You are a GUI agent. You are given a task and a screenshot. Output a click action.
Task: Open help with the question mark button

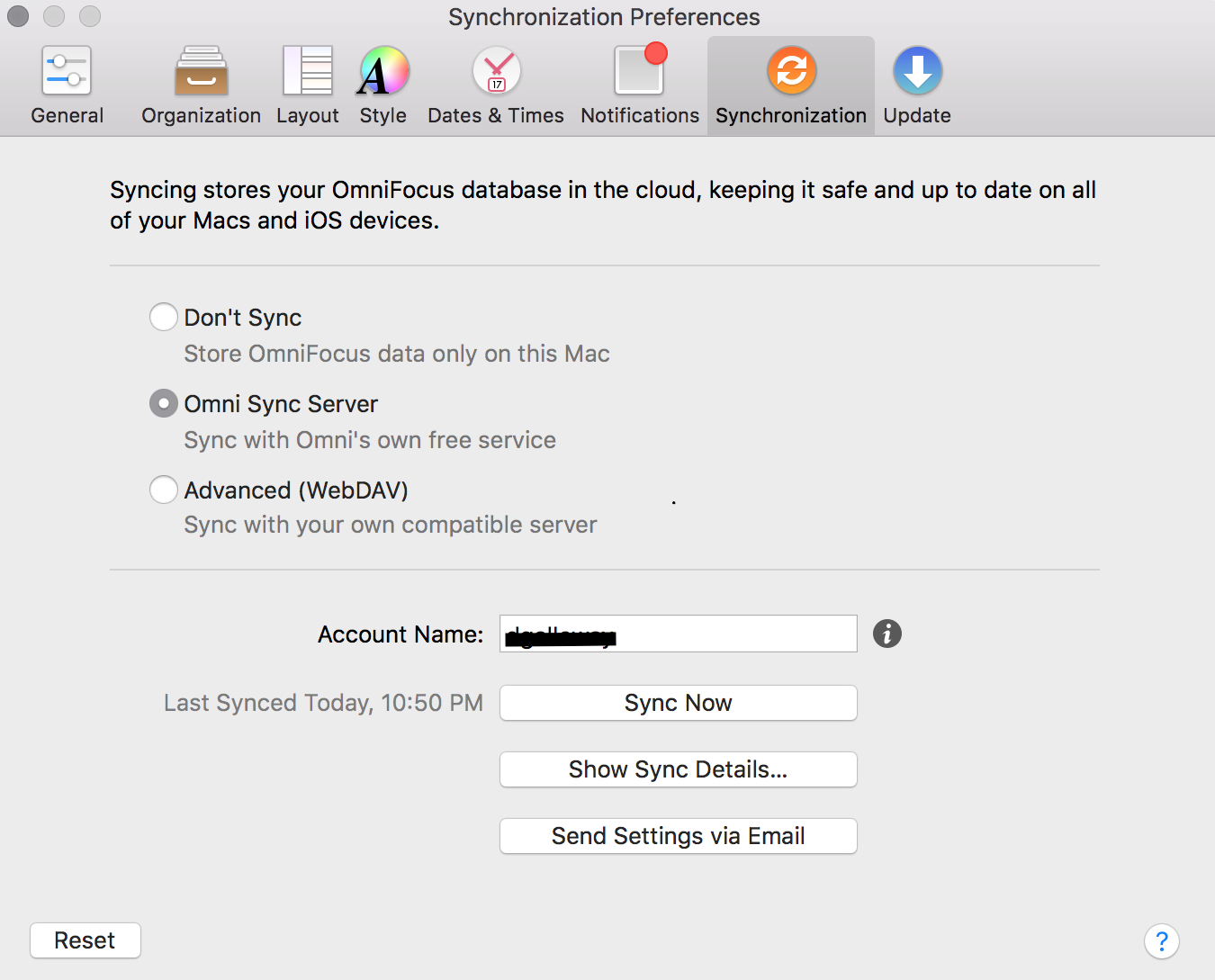1162,941
